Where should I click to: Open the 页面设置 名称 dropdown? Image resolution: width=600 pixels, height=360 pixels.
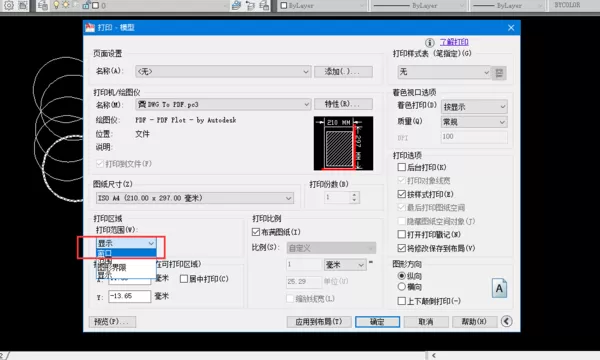click(x=223, y=72)
